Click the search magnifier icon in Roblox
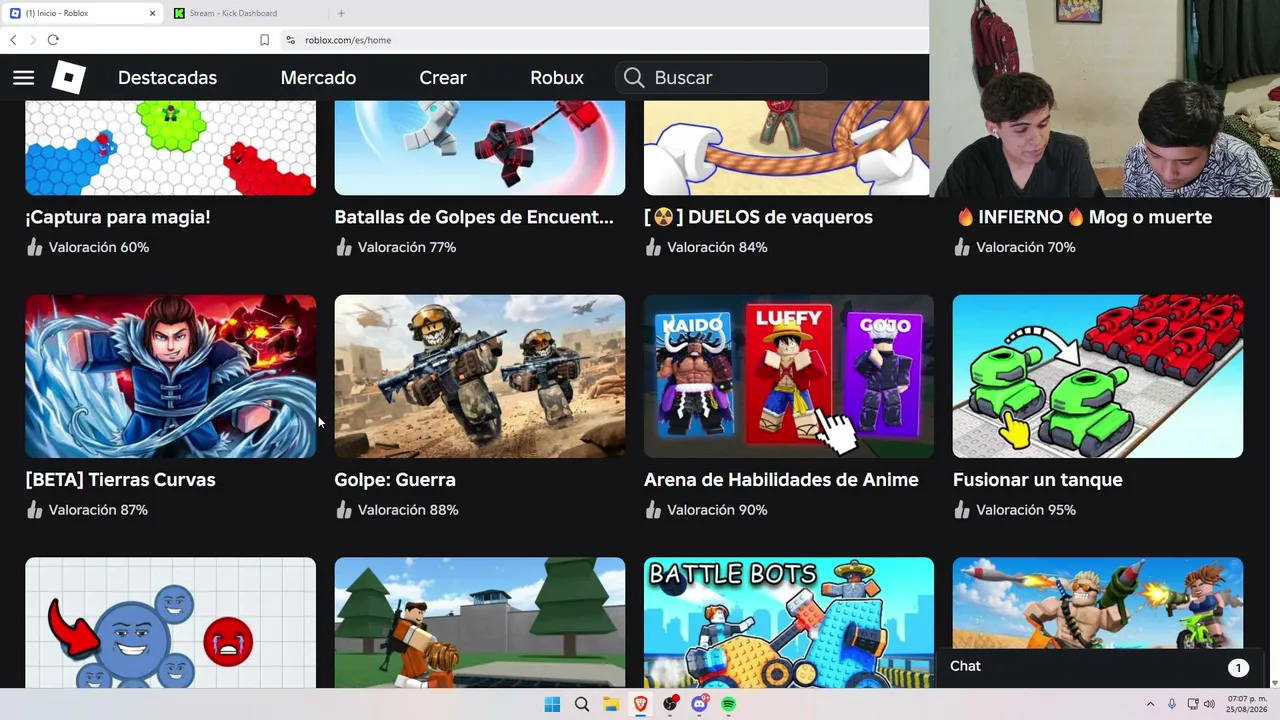The image size is (1280, 720). (634, 78)
